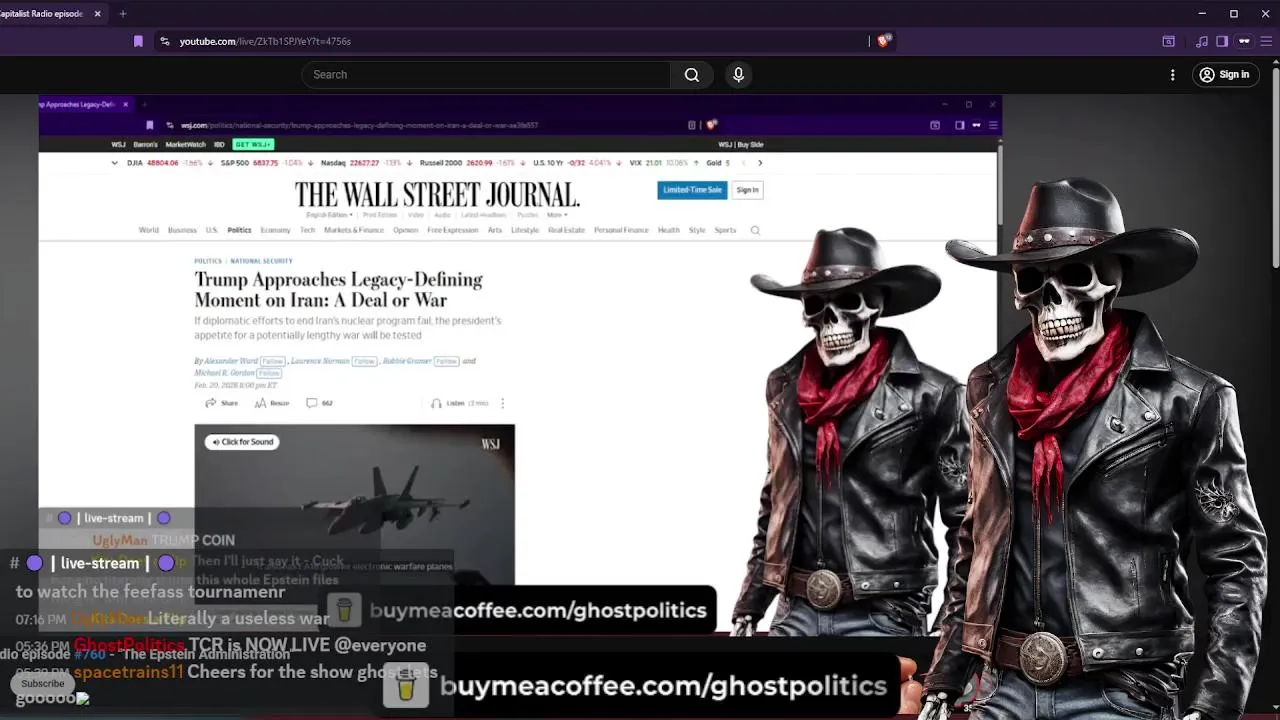Click the bookmark icon in address bar
Image resolution: width=1280 pixels, height=720 pixels.
point(138,41)
